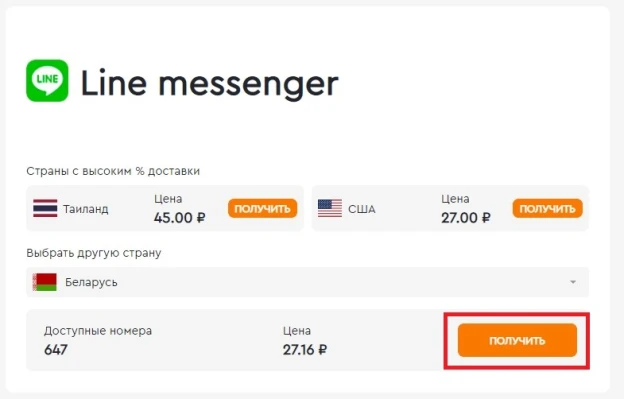
Task: Click the 27.16 ₽ price value
Action: click(305, 350)
